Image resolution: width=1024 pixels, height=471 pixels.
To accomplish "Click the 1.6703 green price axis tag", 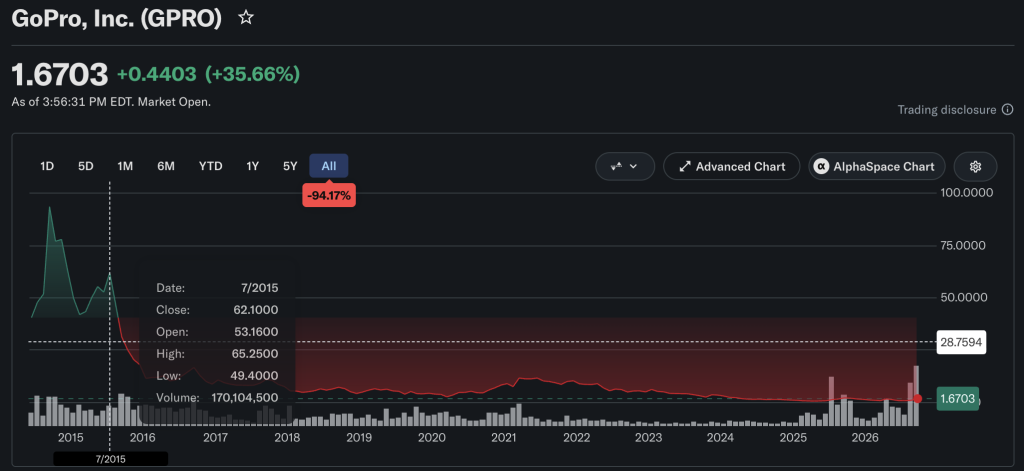I will pyautogui.click(x=957, y=398).
